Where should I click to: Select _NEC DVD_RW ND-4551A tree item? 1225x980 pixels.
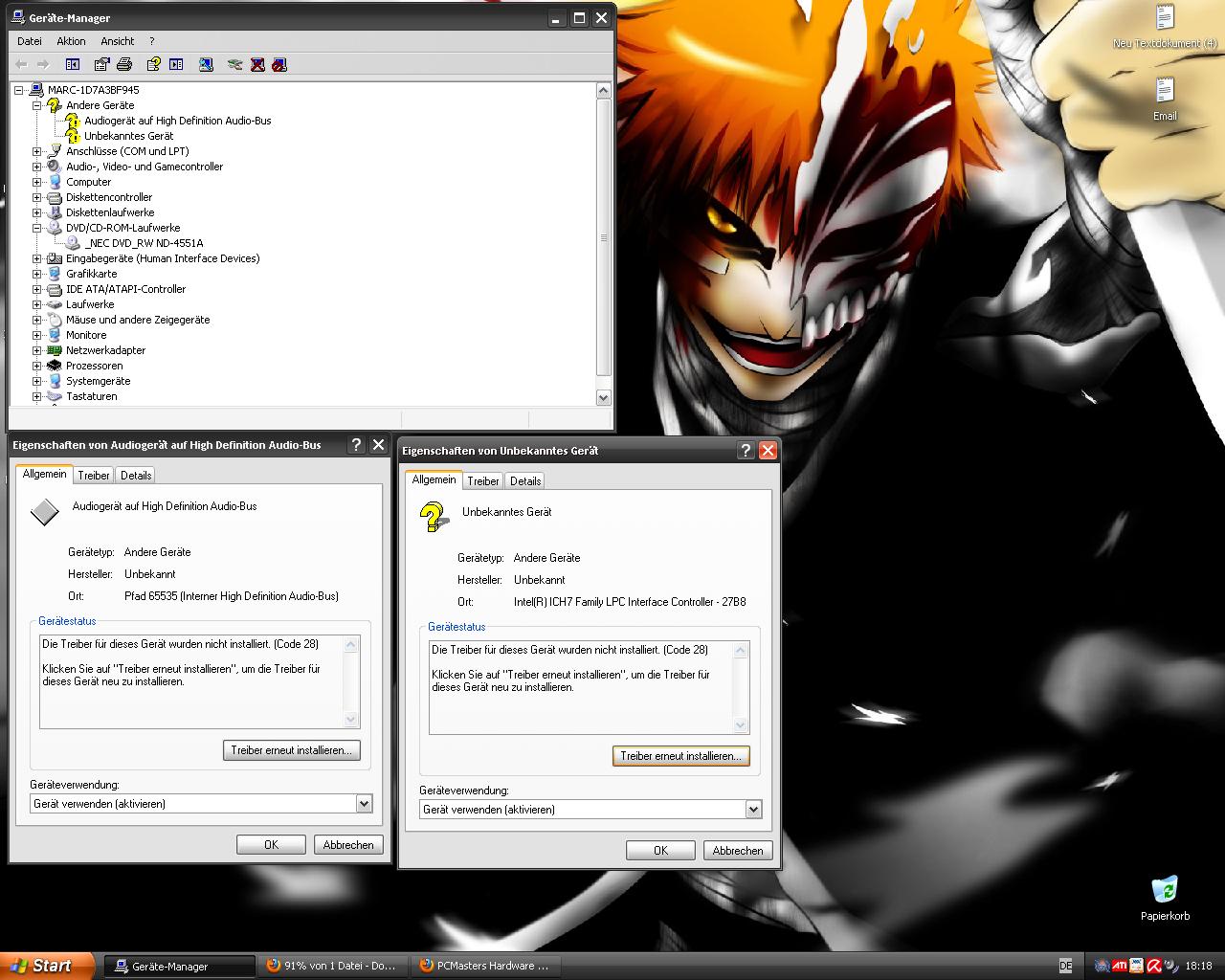[144, 243]
